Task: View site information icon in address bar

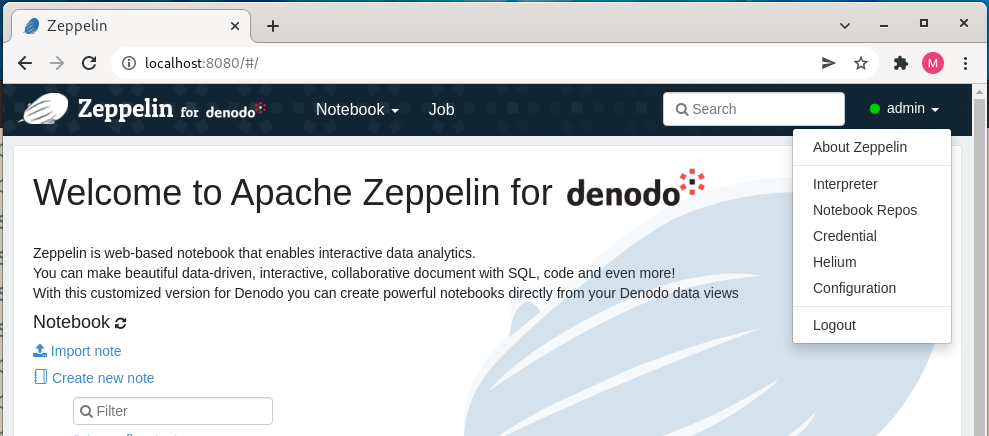Action: click(129, 63)
